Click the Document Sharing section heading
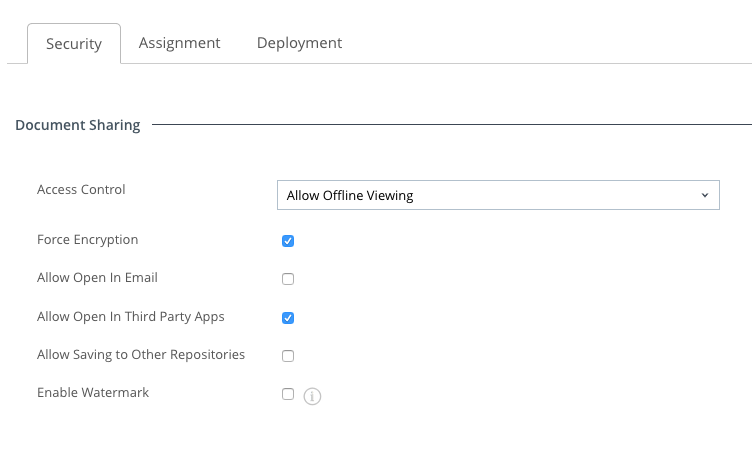This screenshot has height=451, width=752. 77,126
